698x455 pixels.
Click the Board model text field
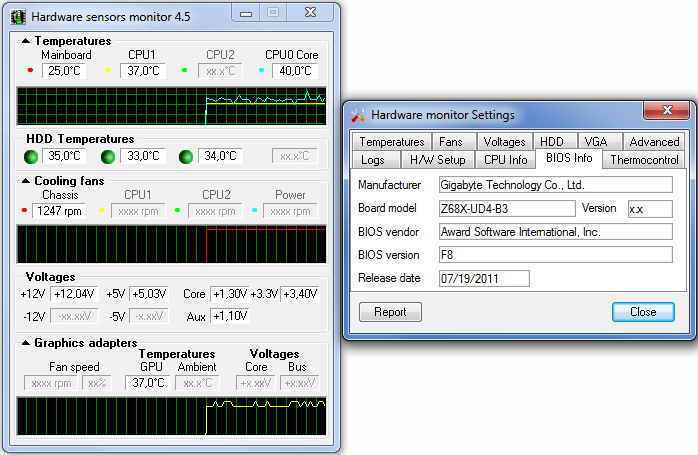pos(506,209)
